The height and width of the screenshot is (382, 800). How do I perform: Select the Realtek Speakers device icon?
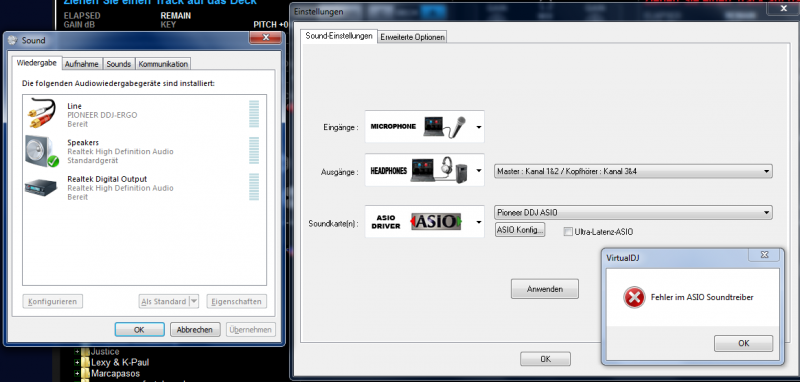(x=42, y=151)
